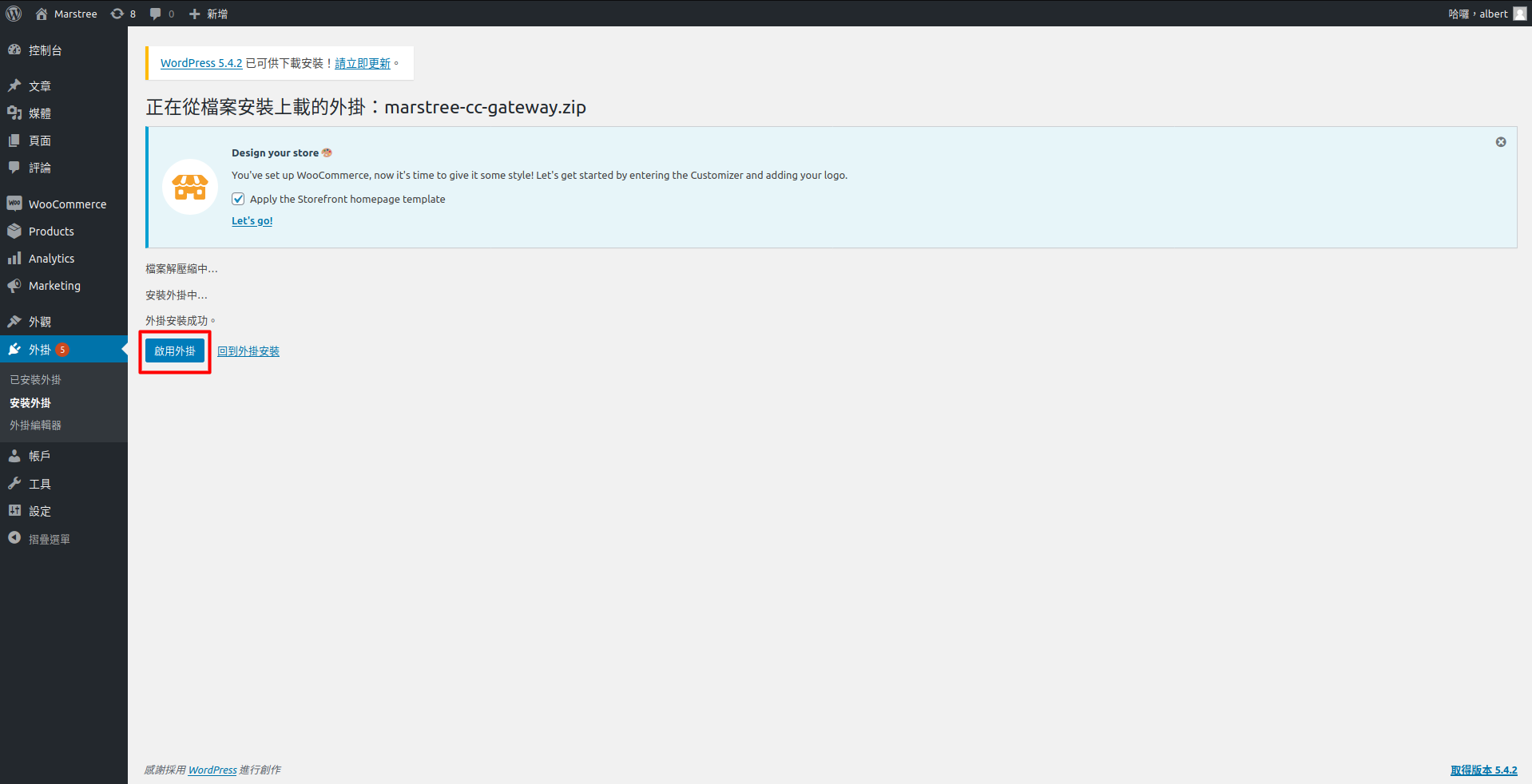The width and height of the screenshot is (1532, 784).
Task: Open the comments bubble icon in admin bar
Action: 155,14
